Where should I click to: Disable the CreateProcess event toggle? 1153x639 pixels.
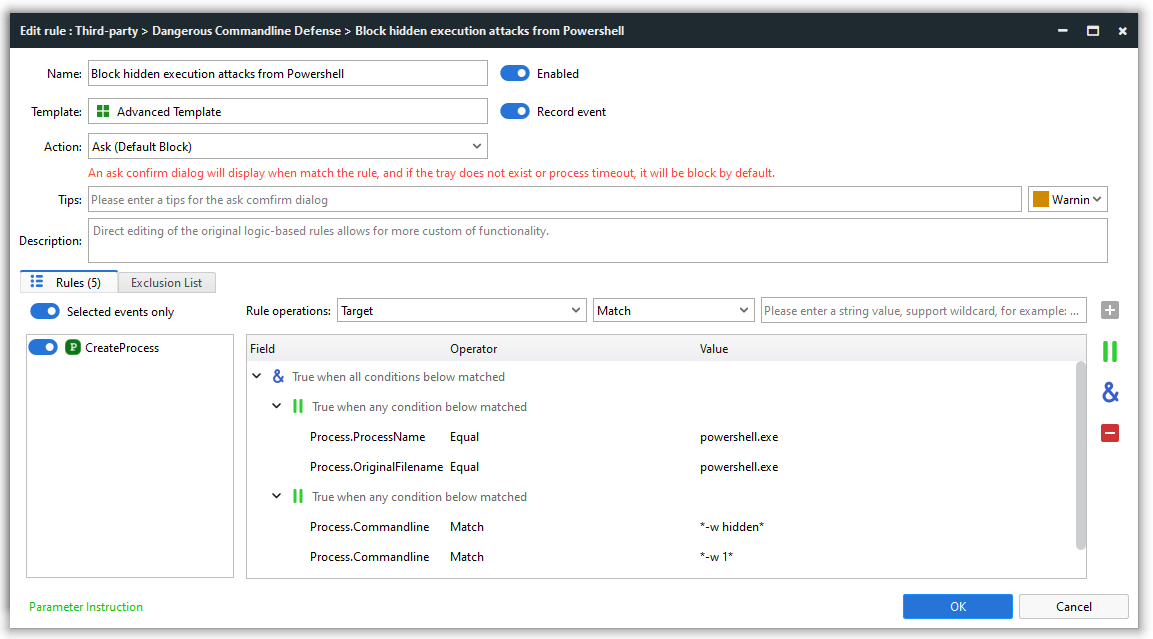tap(43, 348)
